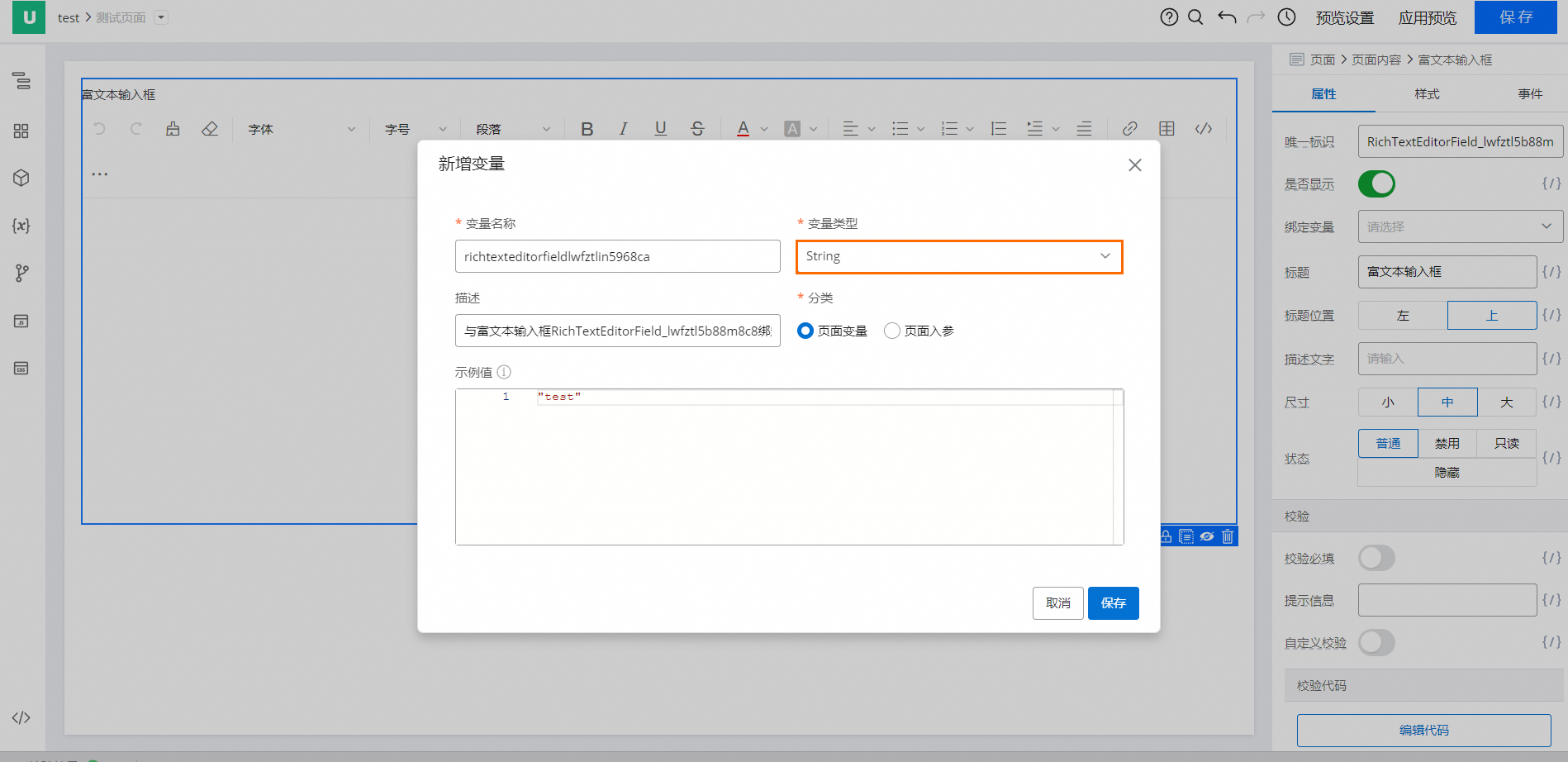This screenshot has height=762, width=1568.
Task: Open the variables {x} panel in sidebar
Action: pyautogui.click(x=21, y=226)
